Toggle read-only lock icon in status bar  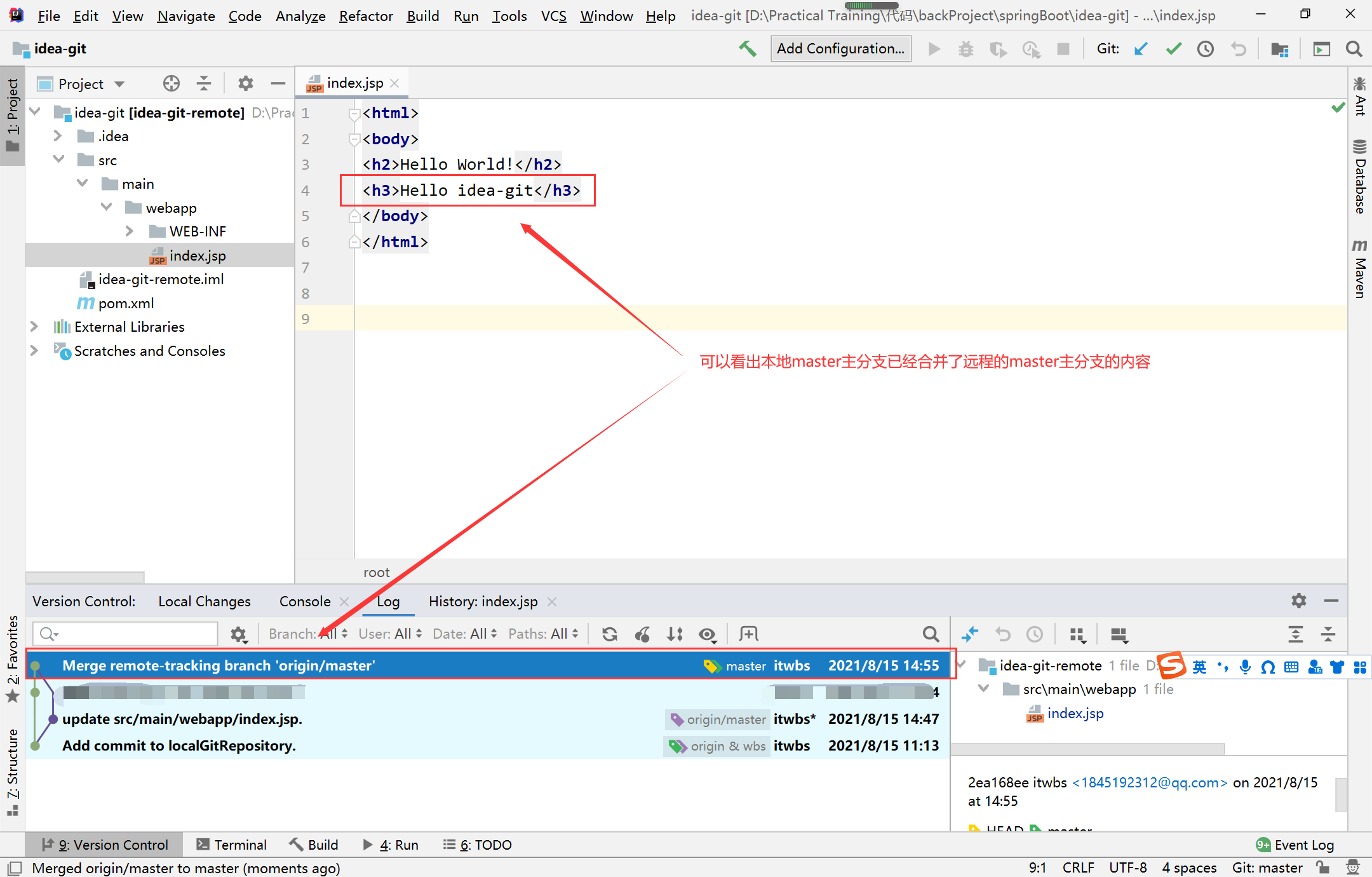click(1322, 867)
